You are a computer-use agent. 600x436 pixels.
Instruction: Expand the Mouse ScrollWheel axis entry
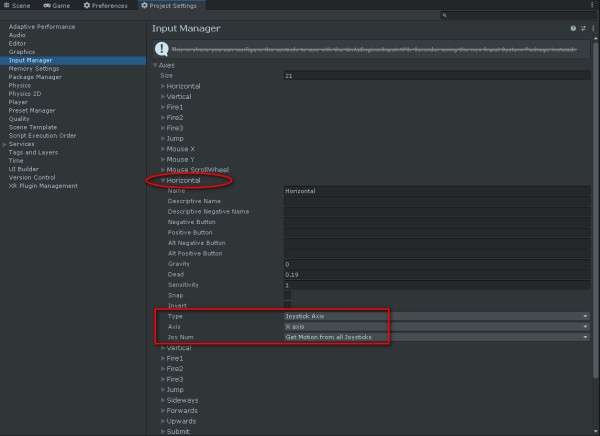pos(162,170)
